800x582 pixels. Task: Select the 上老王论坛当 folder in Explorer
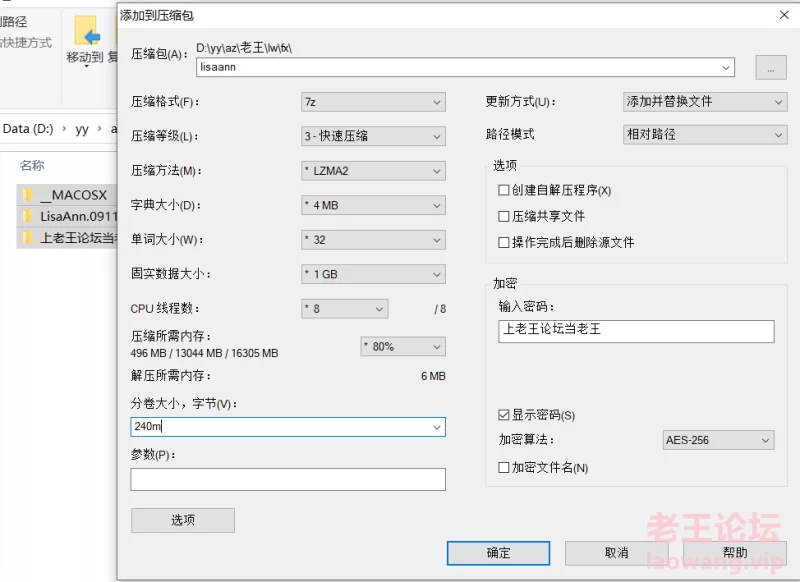click(x=68, y=238)
